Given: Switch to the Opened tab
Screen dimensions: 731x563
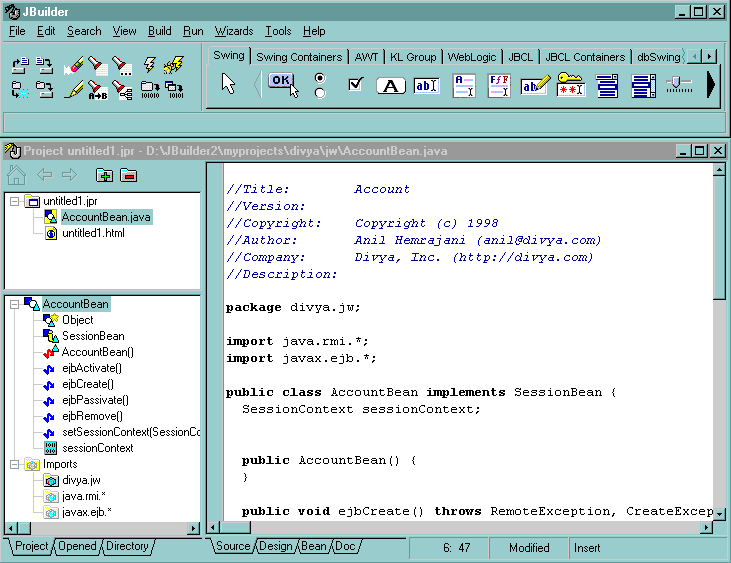Looking at the screenshot, I should 77,546.
